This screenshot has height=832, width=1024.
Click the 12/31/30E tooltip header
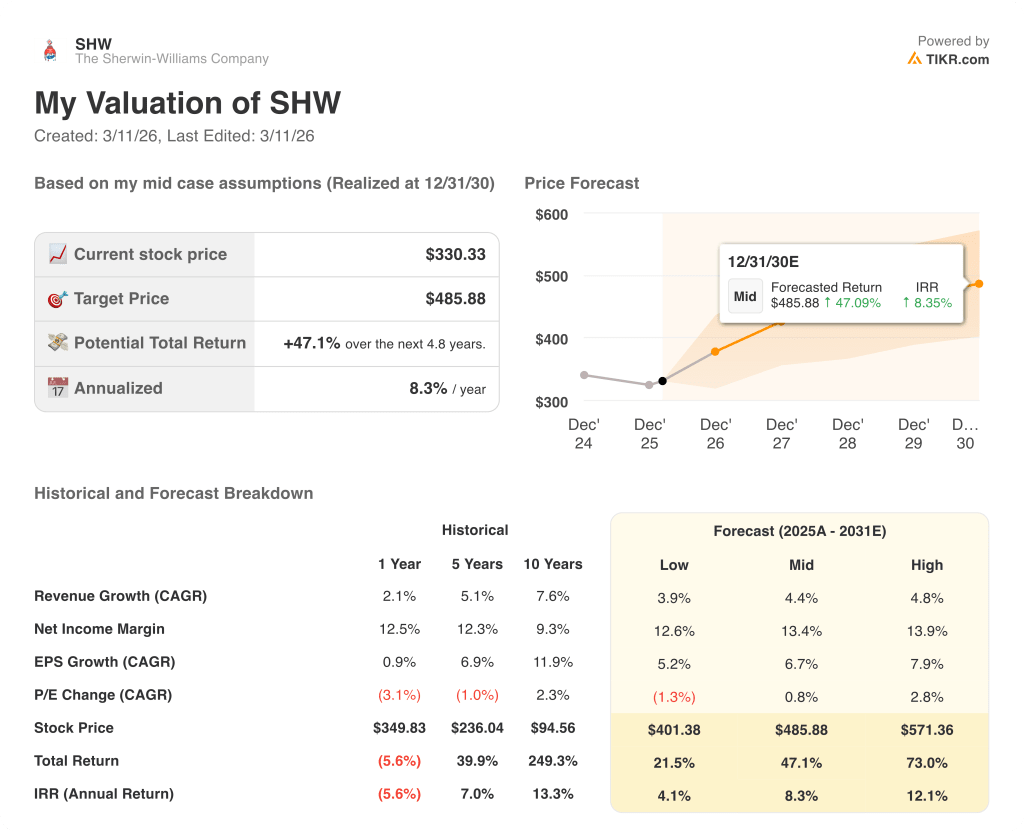pos(762,260)
